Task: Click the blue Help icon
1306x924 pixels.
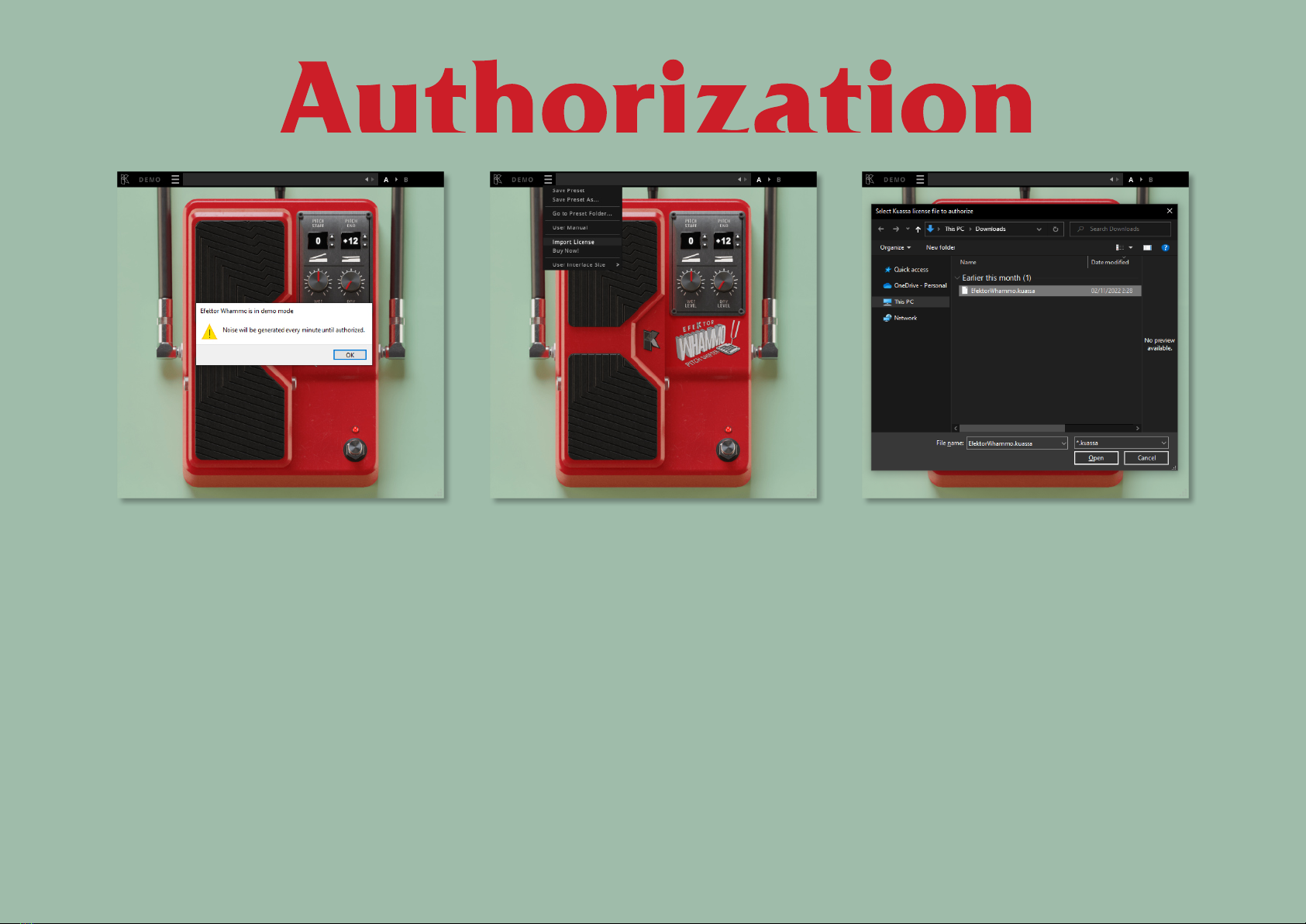Action: (x=1165, y=247)
